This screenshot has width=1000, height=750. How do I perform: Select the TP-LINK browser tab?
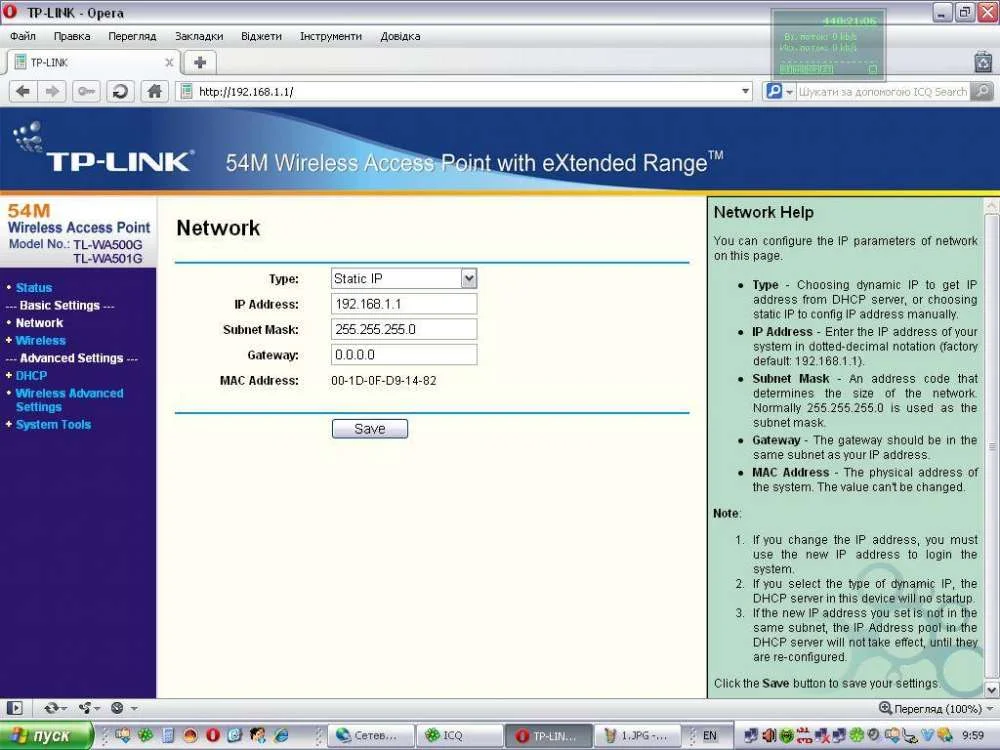92,62
